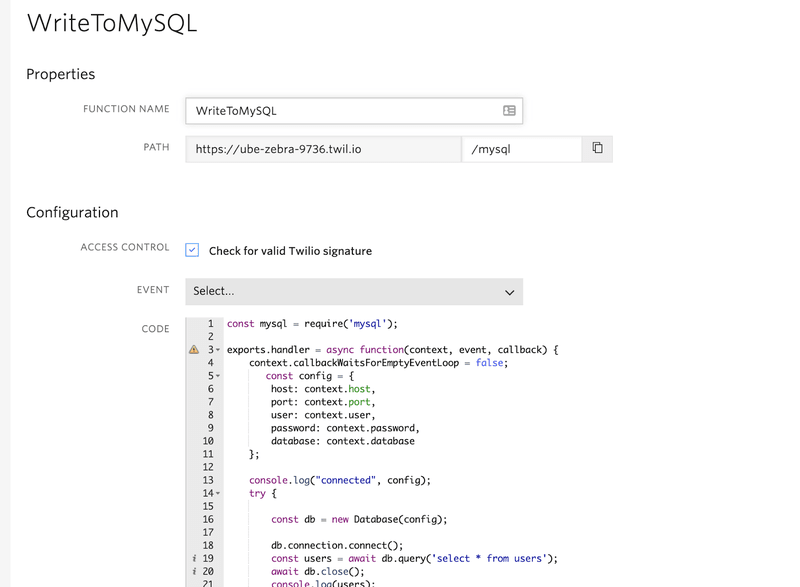Collapse code fold arrow at line 5
Viewport: 800px width, 587px height.
[218, 376]
